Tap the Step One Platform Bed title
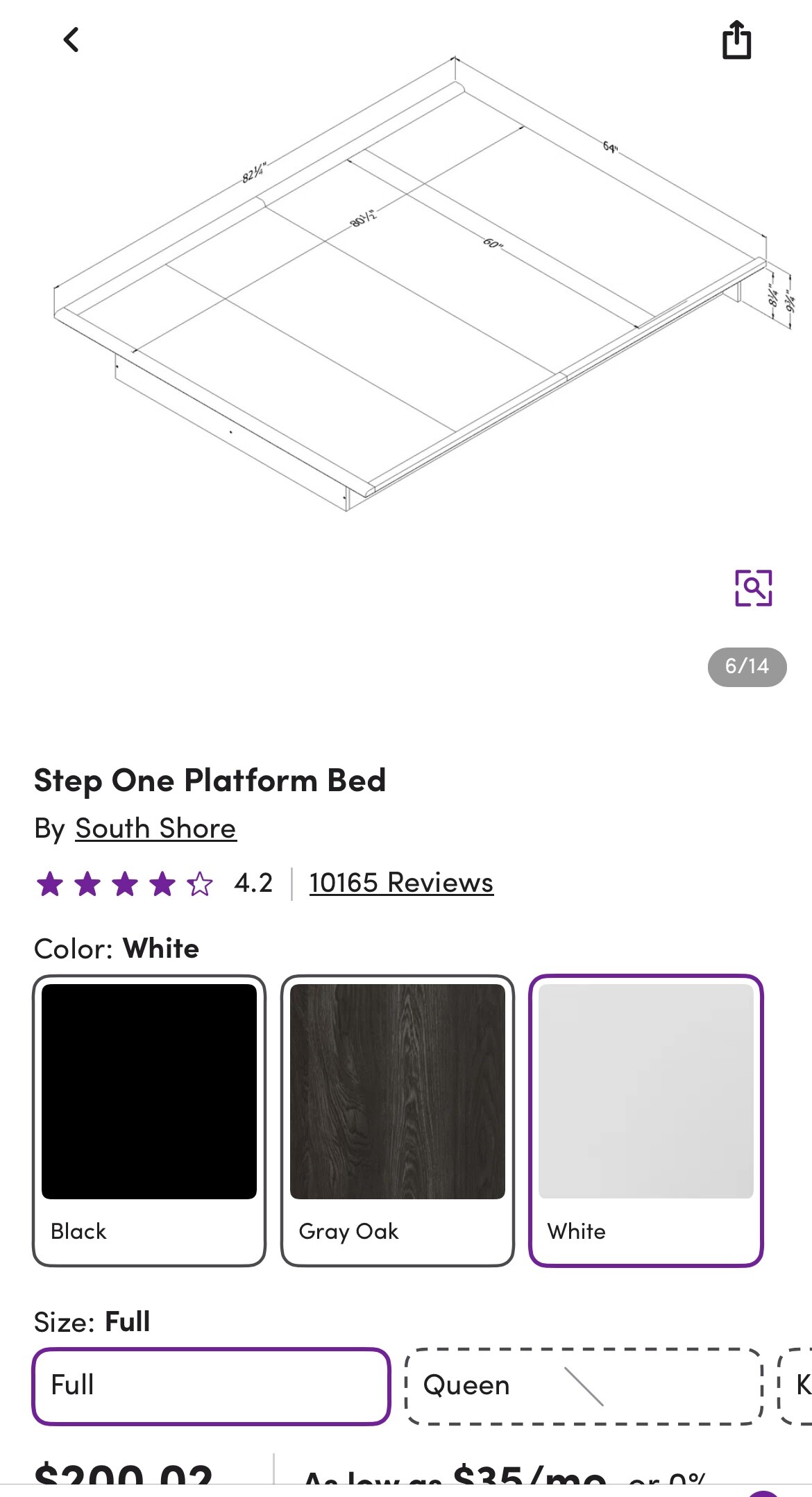812x1497 pixels. tap(210, 780)
